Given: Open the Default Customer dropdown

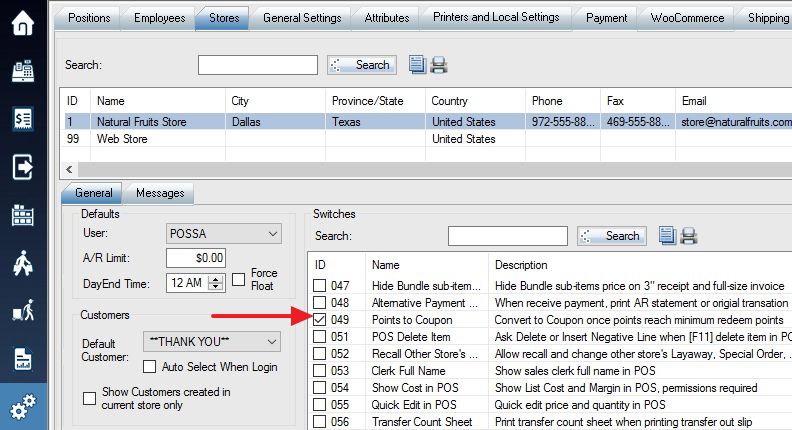Looking at the screenshot, I should click(x=212, y=342).
